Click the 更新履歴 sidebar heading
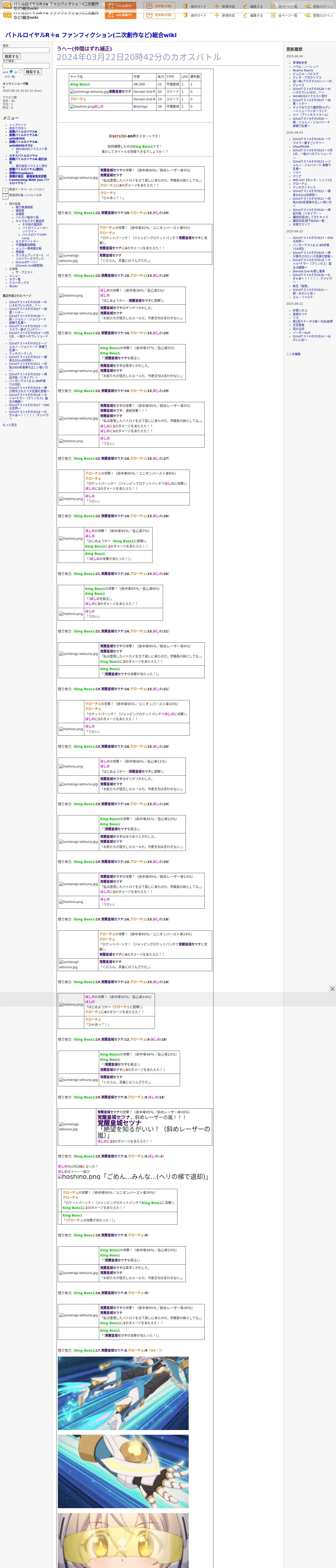The image size is (336, 1568). (x=295, y=49)
